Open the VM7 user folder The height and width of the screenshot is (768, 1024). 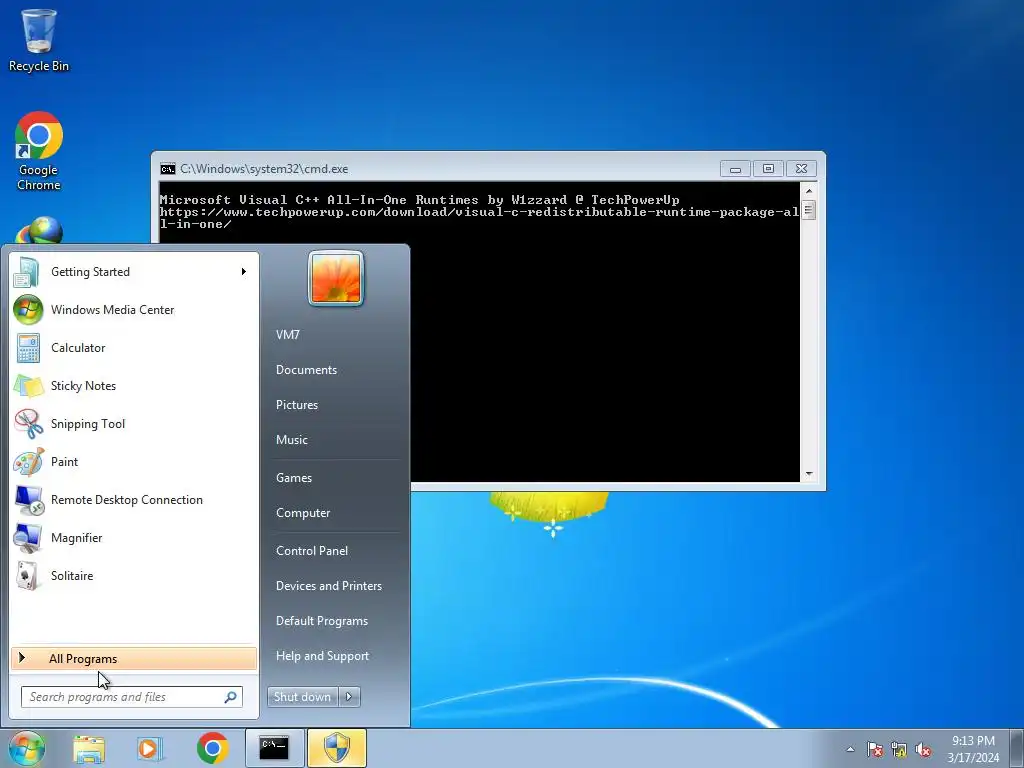pos(288,335)
